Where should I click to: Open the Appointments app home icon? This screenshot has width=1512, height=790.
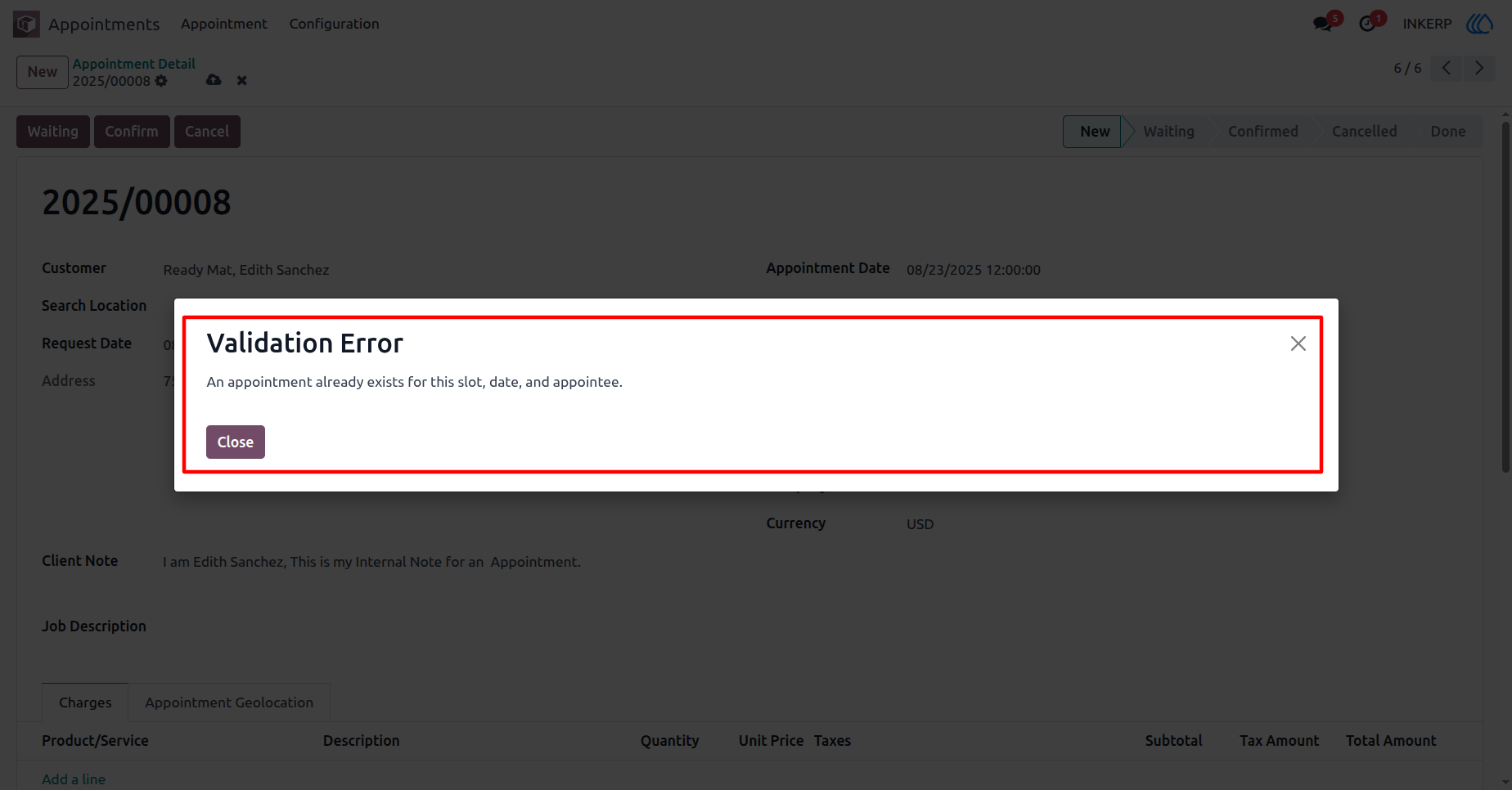click(26, 24)
